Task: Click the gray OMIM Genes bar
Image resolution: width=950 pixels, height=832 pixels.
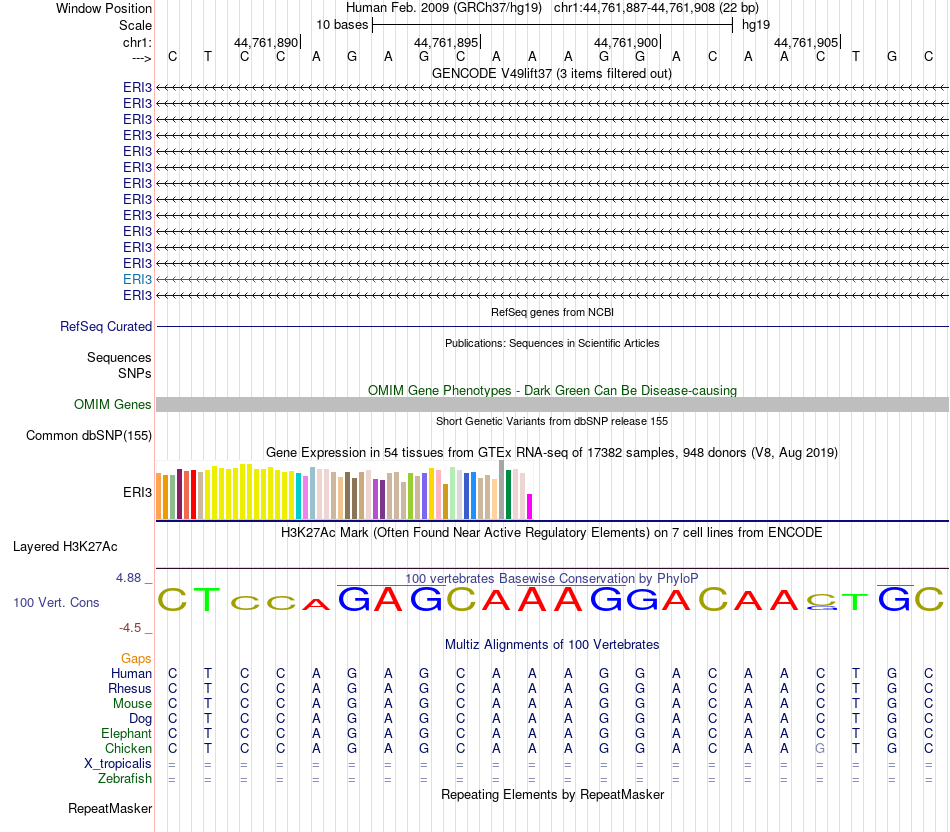Action: tap(552, 404)
